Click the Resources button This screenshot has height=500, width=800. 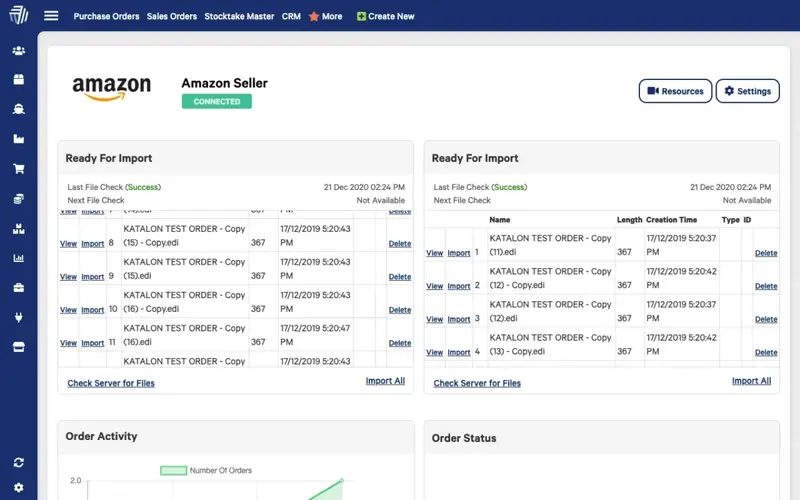tap(675, 91)
